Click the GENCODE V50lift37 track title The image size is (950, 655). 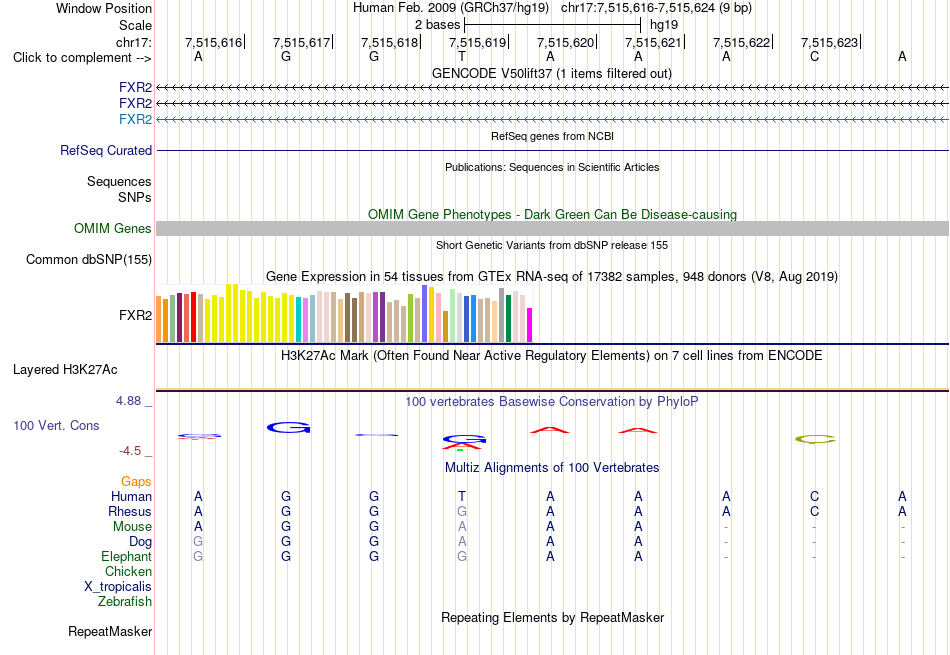tap(551, 73)
